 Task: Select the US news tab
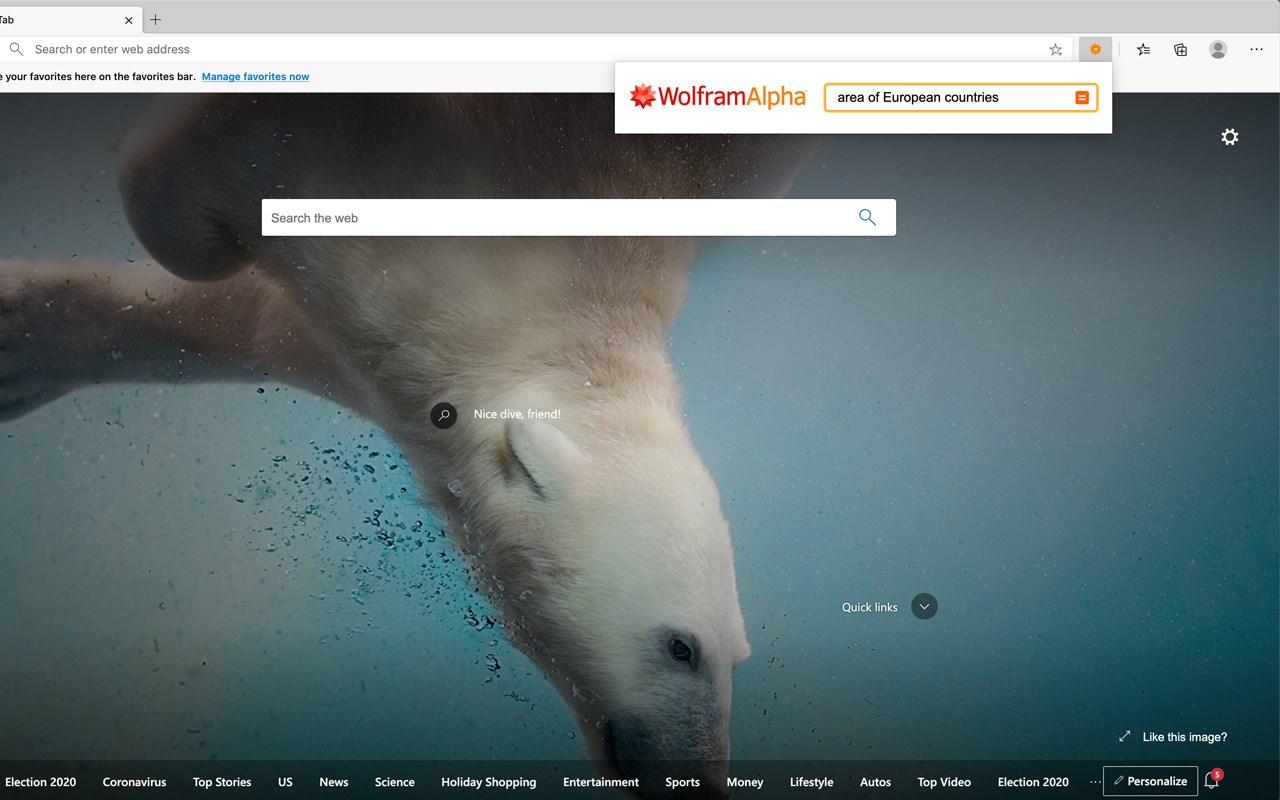click(x=285, y=782)
